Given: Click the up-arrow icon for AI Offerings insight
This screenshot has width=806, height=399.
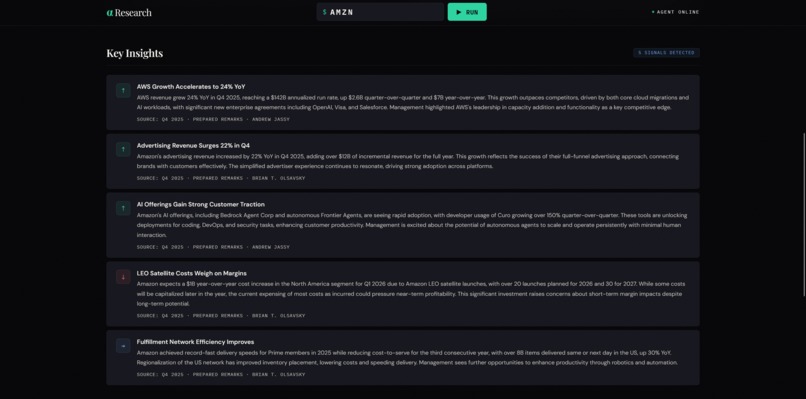Looking at the screenshot, I should 123,208.
